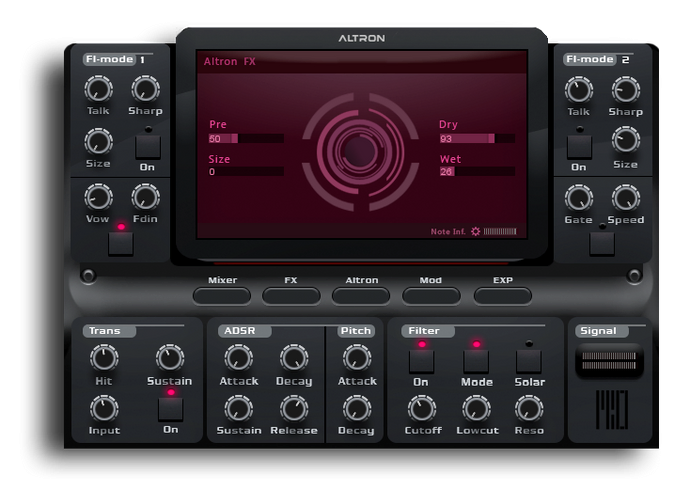Click the Signal level meter display
This screenshot has height=490, width=690.
click(609, 361)
